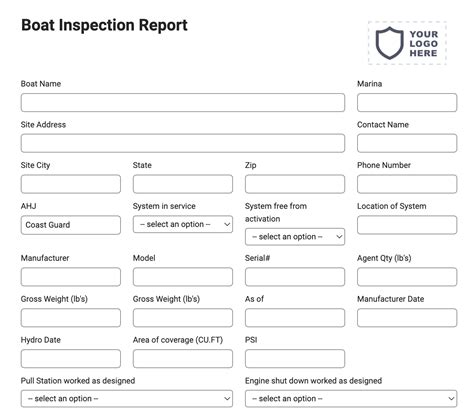Focus the Contact Name field

click(x=407, y=143)
